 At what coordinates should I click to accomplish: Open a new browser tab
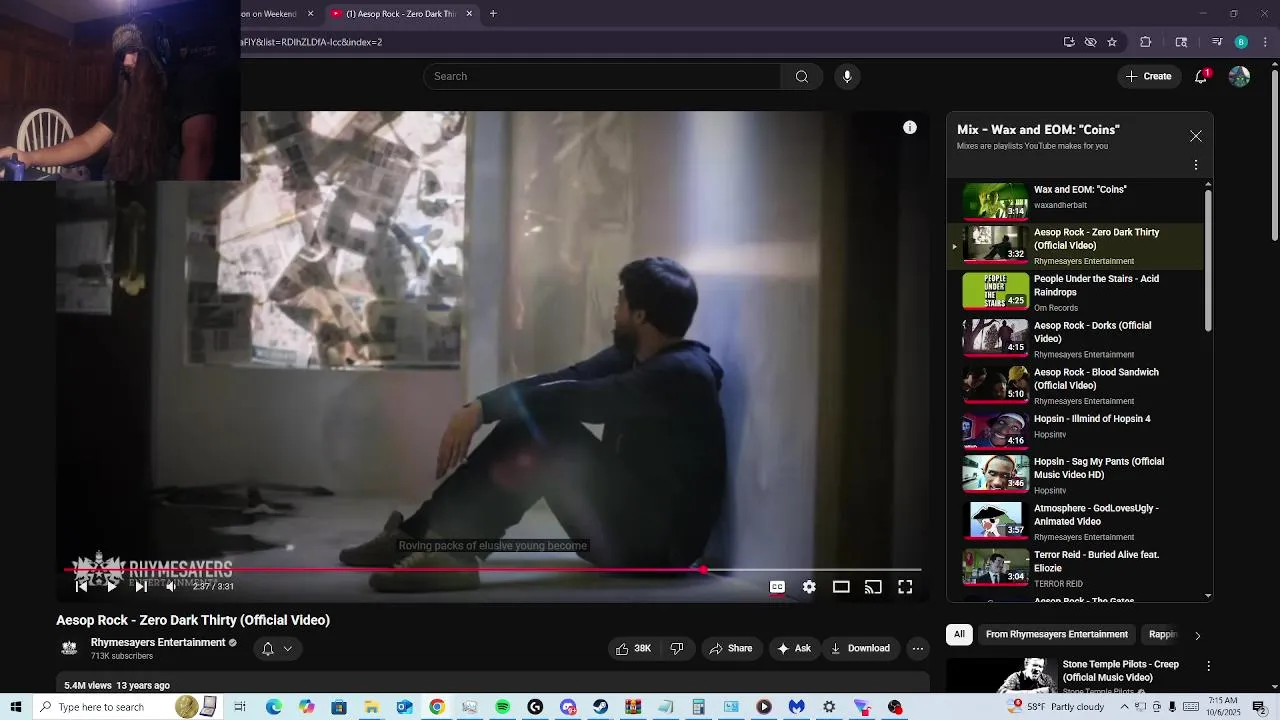493,14
